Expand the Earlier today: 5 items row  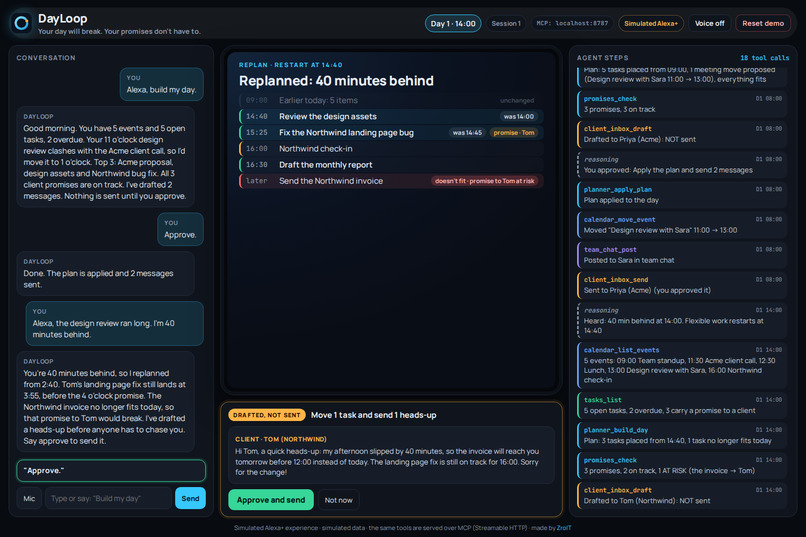pos(391,100)
